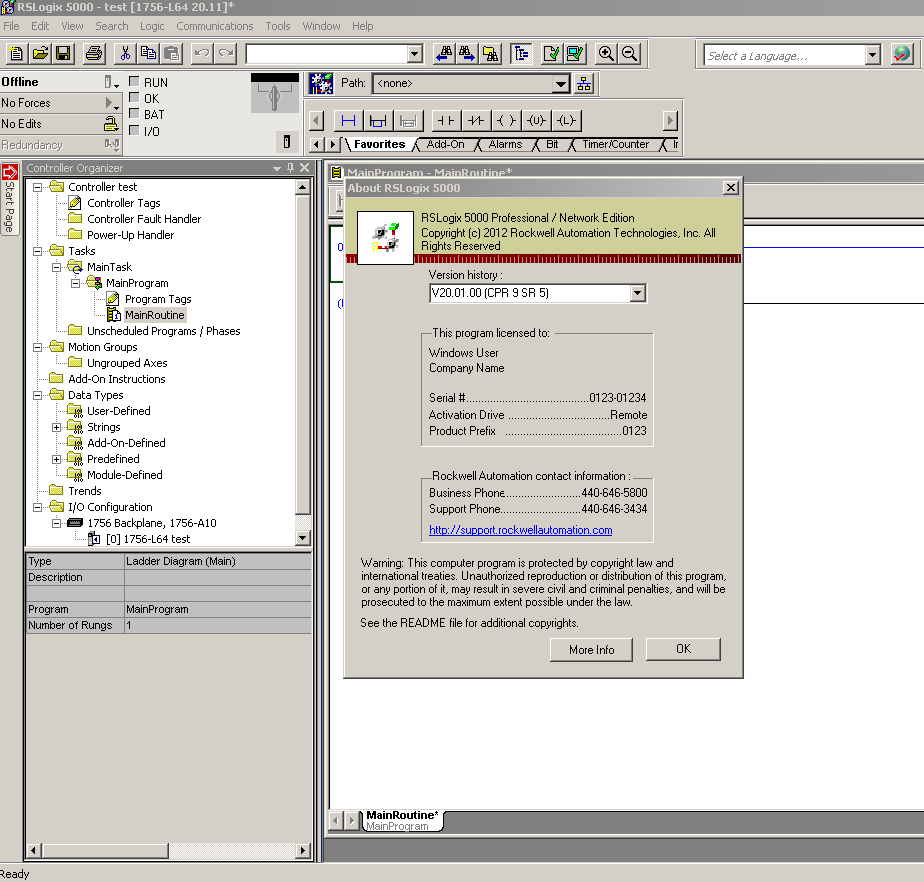Open the Offline controller status dropdown
Image resolution: width=924 pixels, height=882 pixels.
[111, 82]
